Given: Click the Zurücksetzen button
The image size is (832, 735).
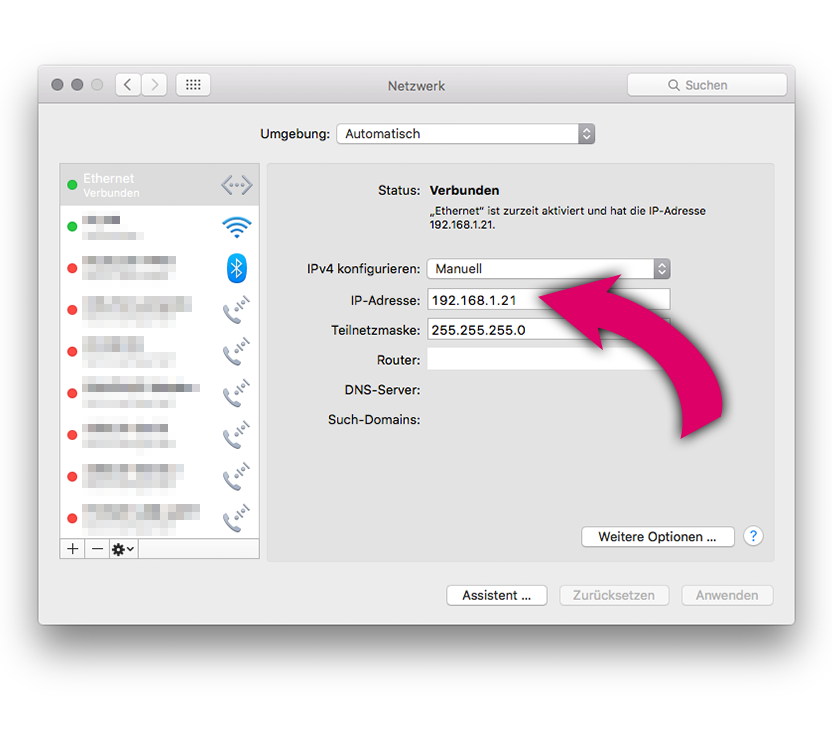Looking at the screenshot, I should click(x=614, y=595).
